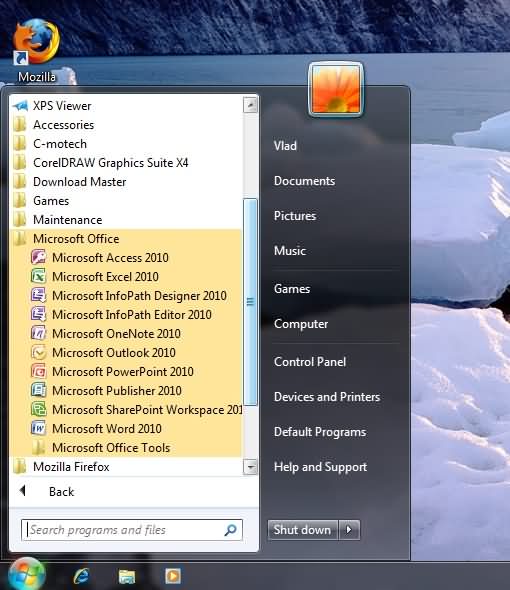
Task: Open Windows Media Player from taskbar
Action: coord(173,575)
